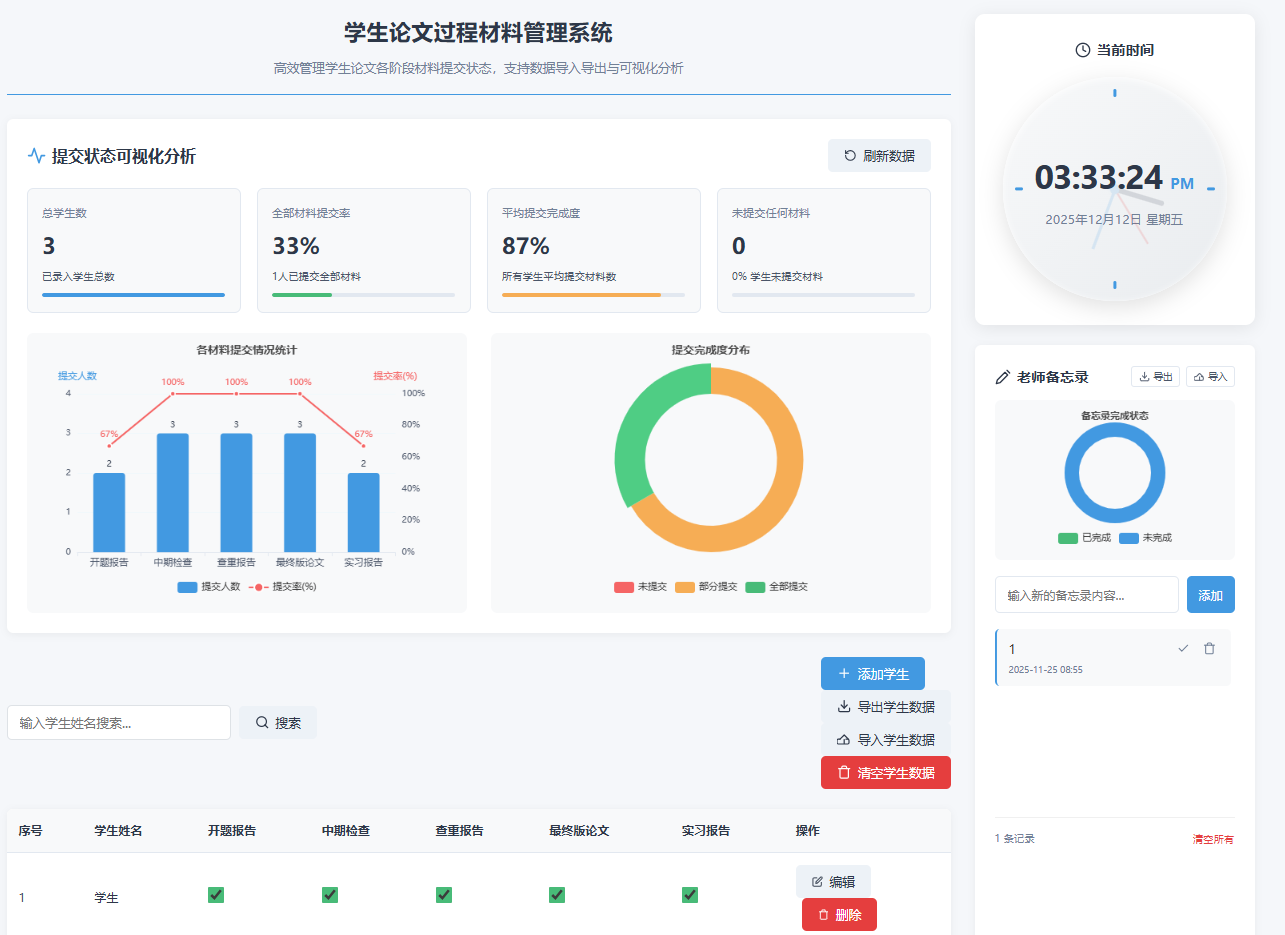Toggle the 开题报告 checkbox for 学生
Image resolution: width=1285 pixels, height=935 pixels.
(x=216, y=895)
